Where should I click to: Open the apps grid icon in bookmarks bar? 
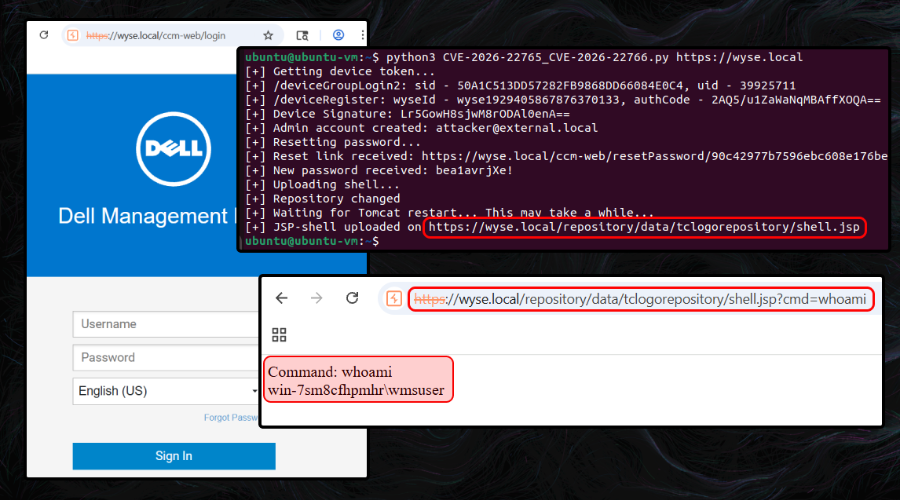pyautogui.click(x=279, y=335)
